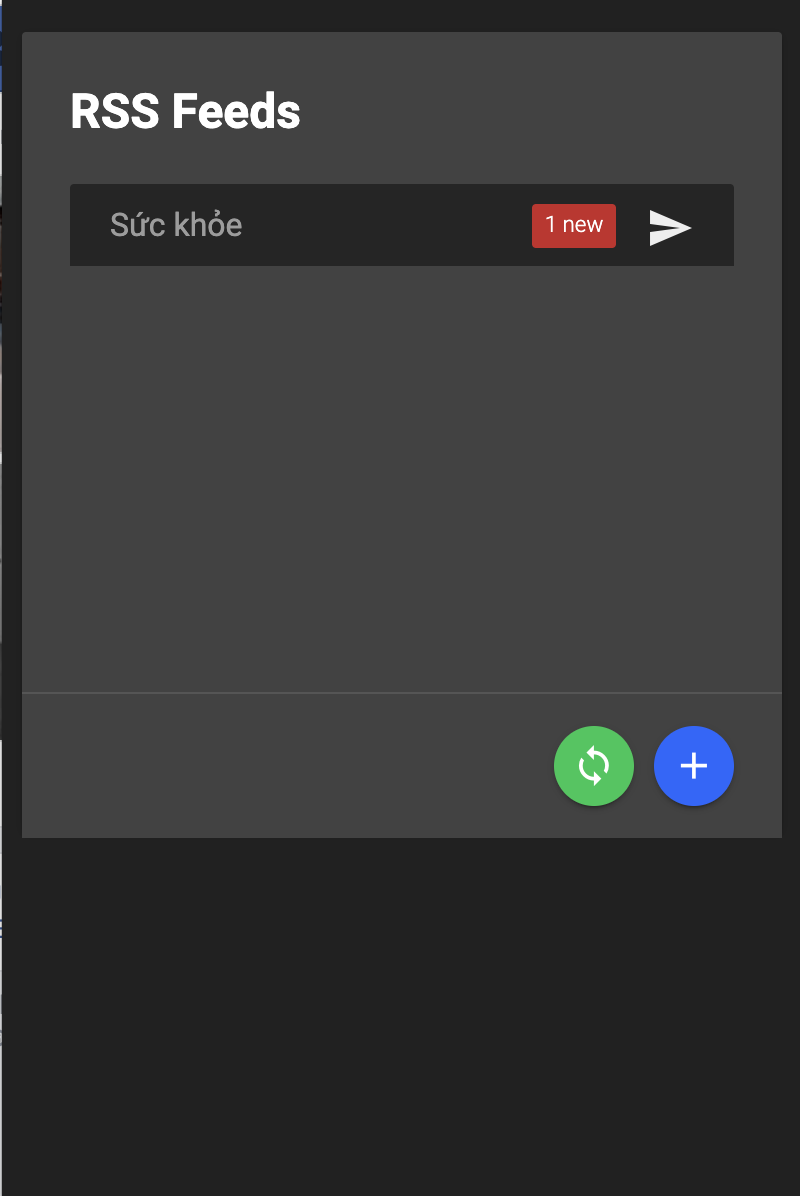
Task: Click the white plus symbol
Action: pos(694,766)
